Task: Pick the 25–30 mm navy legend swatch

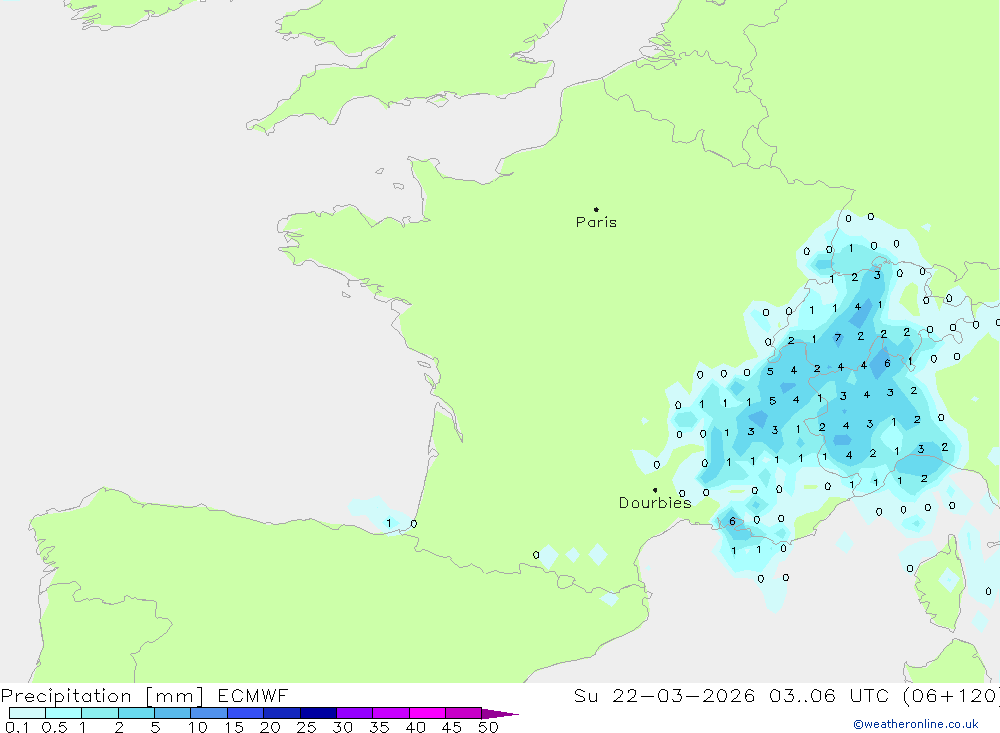Action: pos(318,713)
